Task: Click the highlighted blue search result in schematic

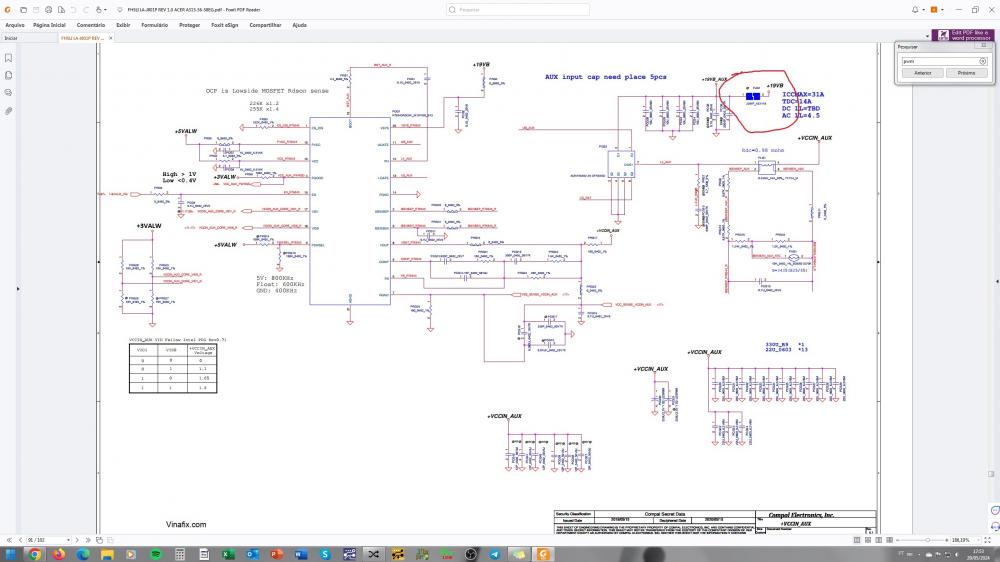Action: click(x=753, y=96)
